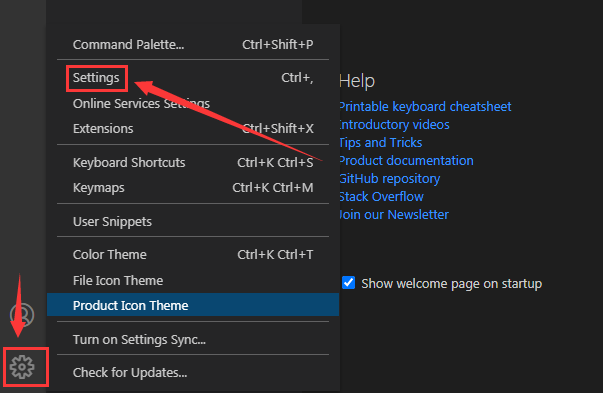Image resolution: width=603 pixels, height=393 pixels.
Task: Click Join our Newsletter link
Action: click(394, 215)
